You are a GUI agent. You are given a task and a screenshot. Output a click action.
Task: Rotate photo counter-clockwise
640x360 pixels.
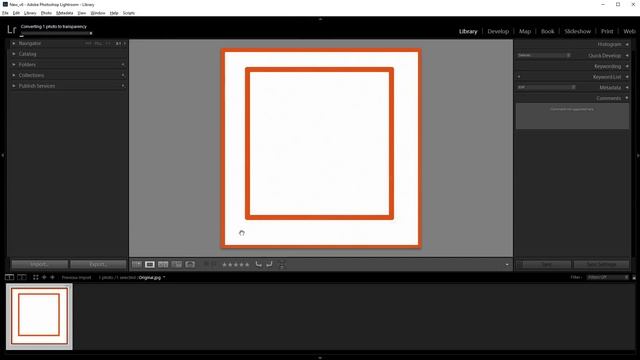pos(258,264)
